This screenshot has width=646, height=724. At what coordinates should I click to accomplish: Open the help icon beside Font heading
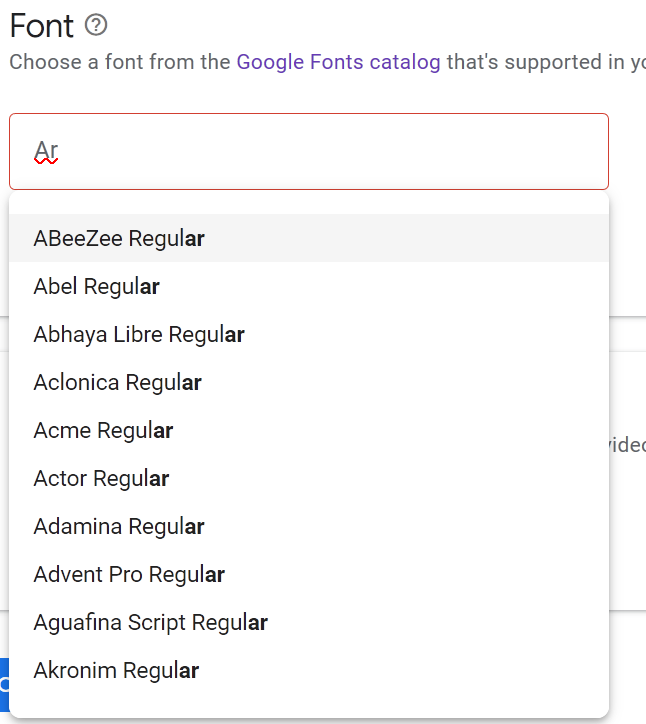(96, 26)
